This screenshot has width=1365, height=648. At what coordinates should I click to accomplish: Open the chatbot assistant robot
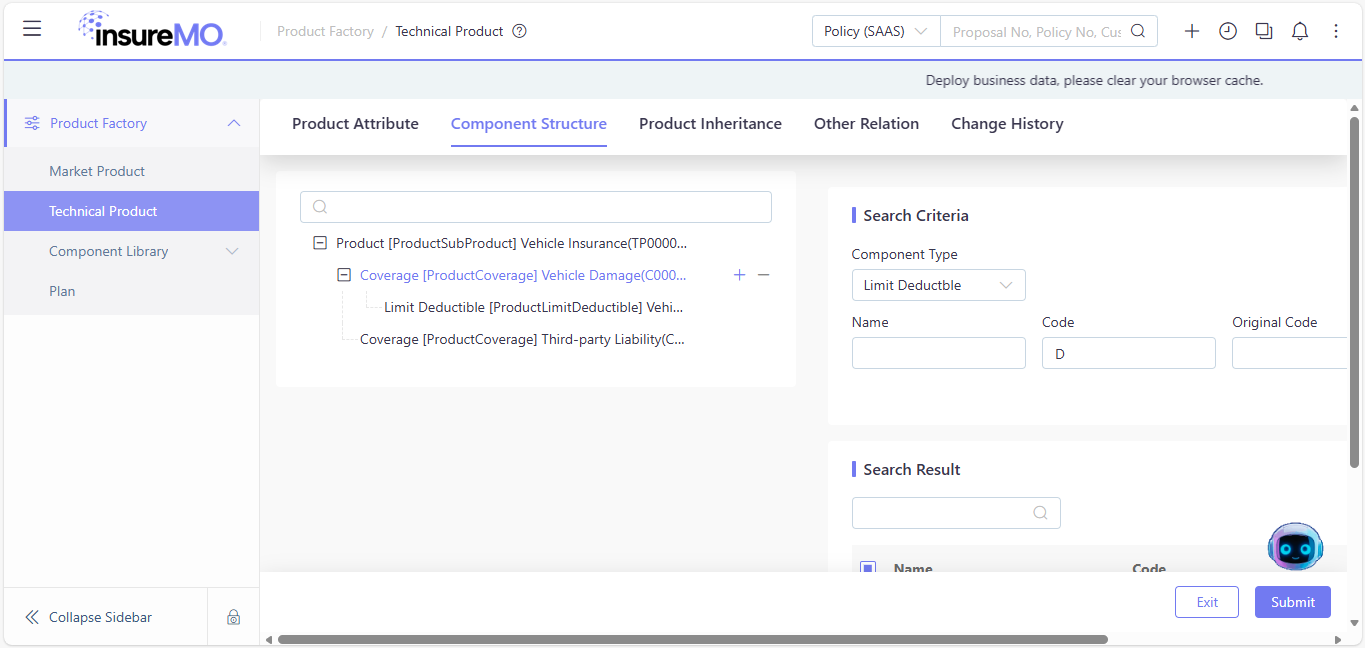pyautogui.click(x=1295, y=547)
